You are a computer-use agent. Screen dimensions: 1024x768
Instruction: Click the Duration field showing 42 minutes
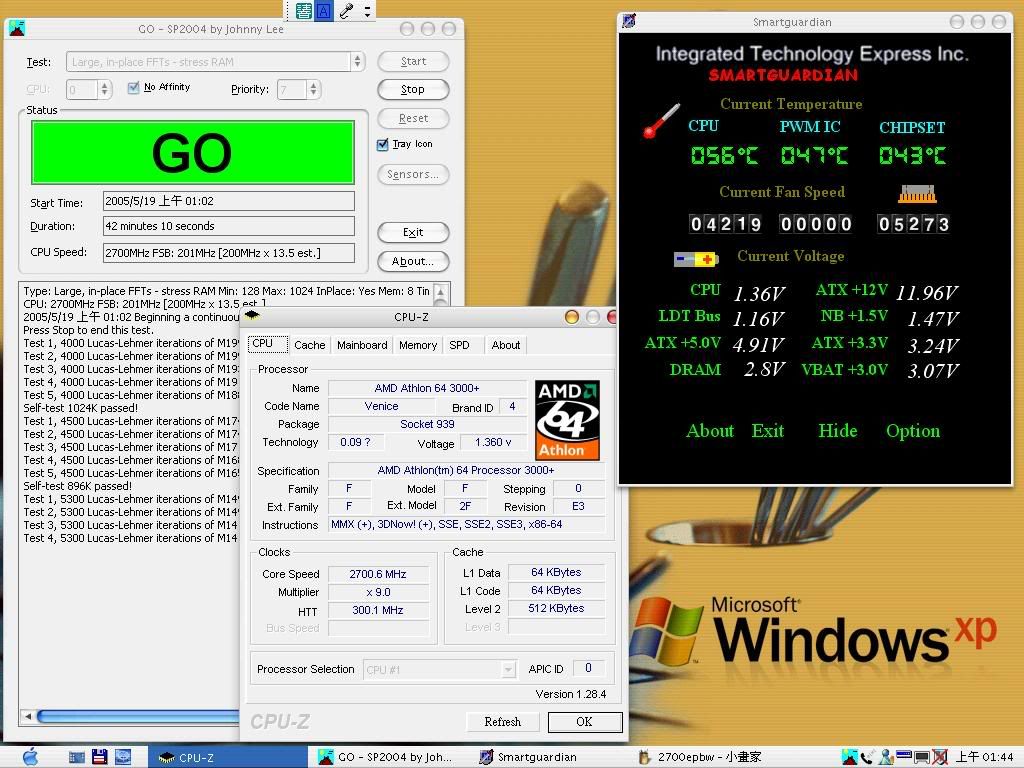click(229, 226)
